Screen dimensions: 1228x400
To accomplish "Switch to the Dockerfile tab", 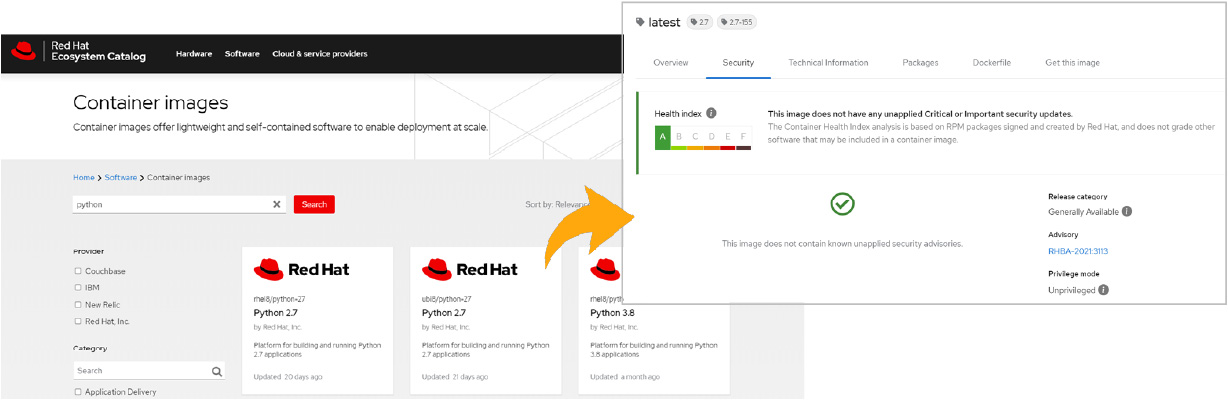I will 991,63.
